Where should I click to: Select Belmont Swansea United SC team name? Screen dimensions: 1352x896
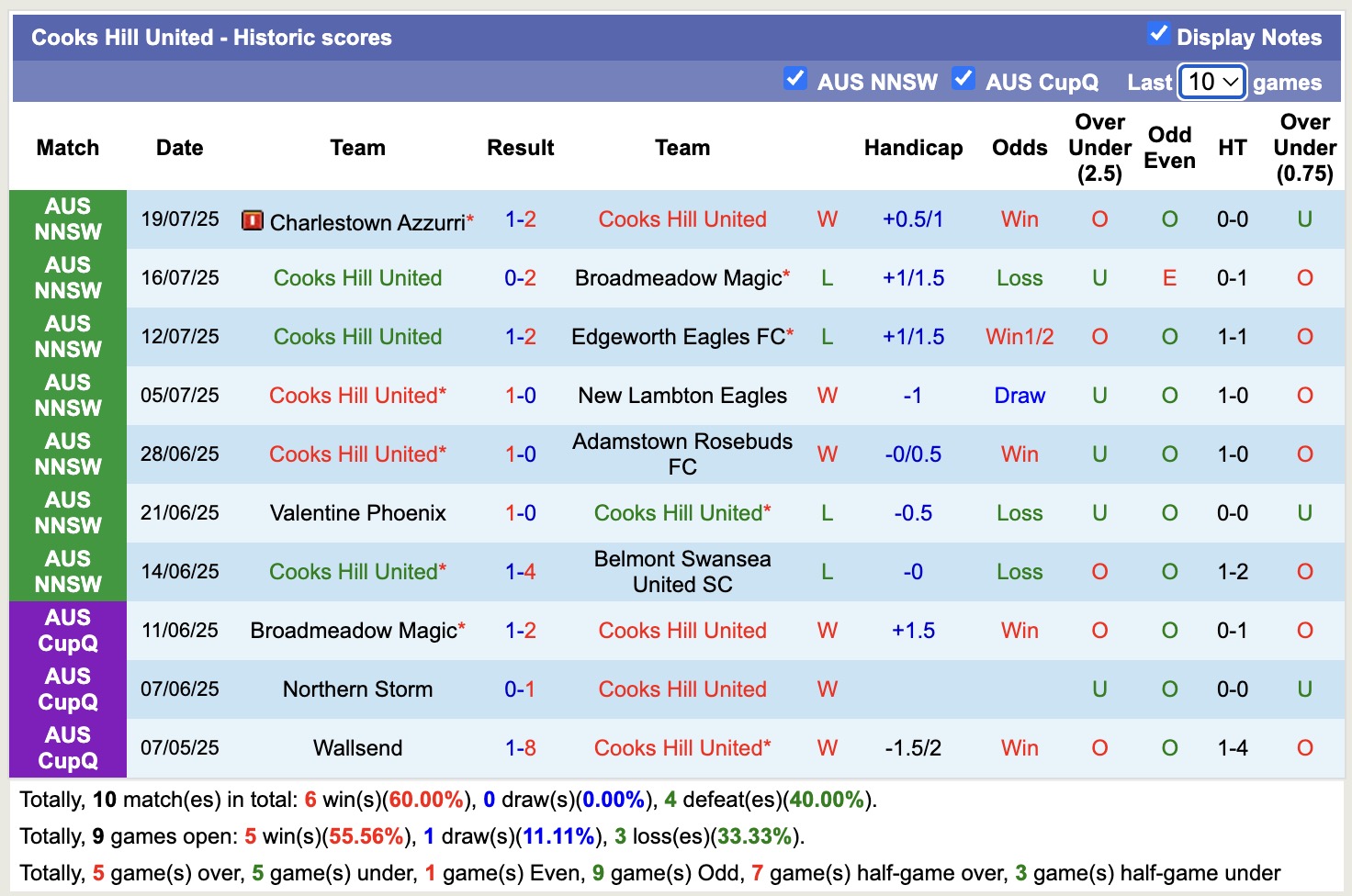(682, 571)
